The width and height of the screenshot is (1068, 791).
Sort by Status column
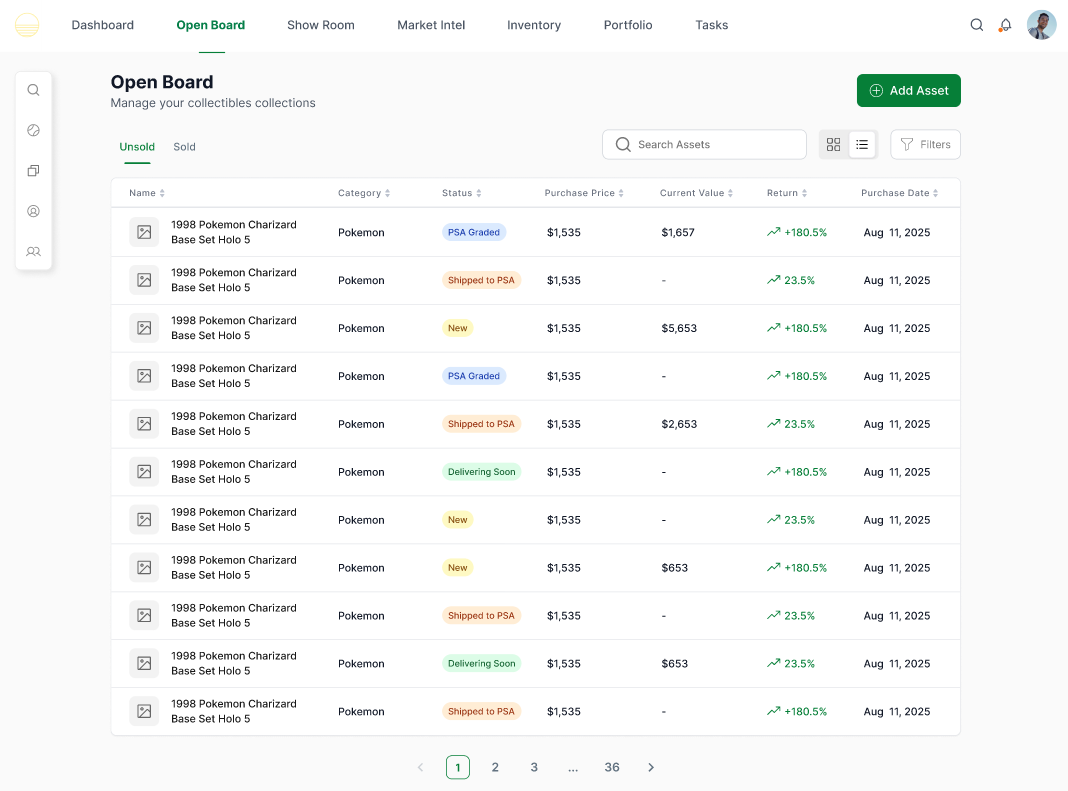(462, 193)
